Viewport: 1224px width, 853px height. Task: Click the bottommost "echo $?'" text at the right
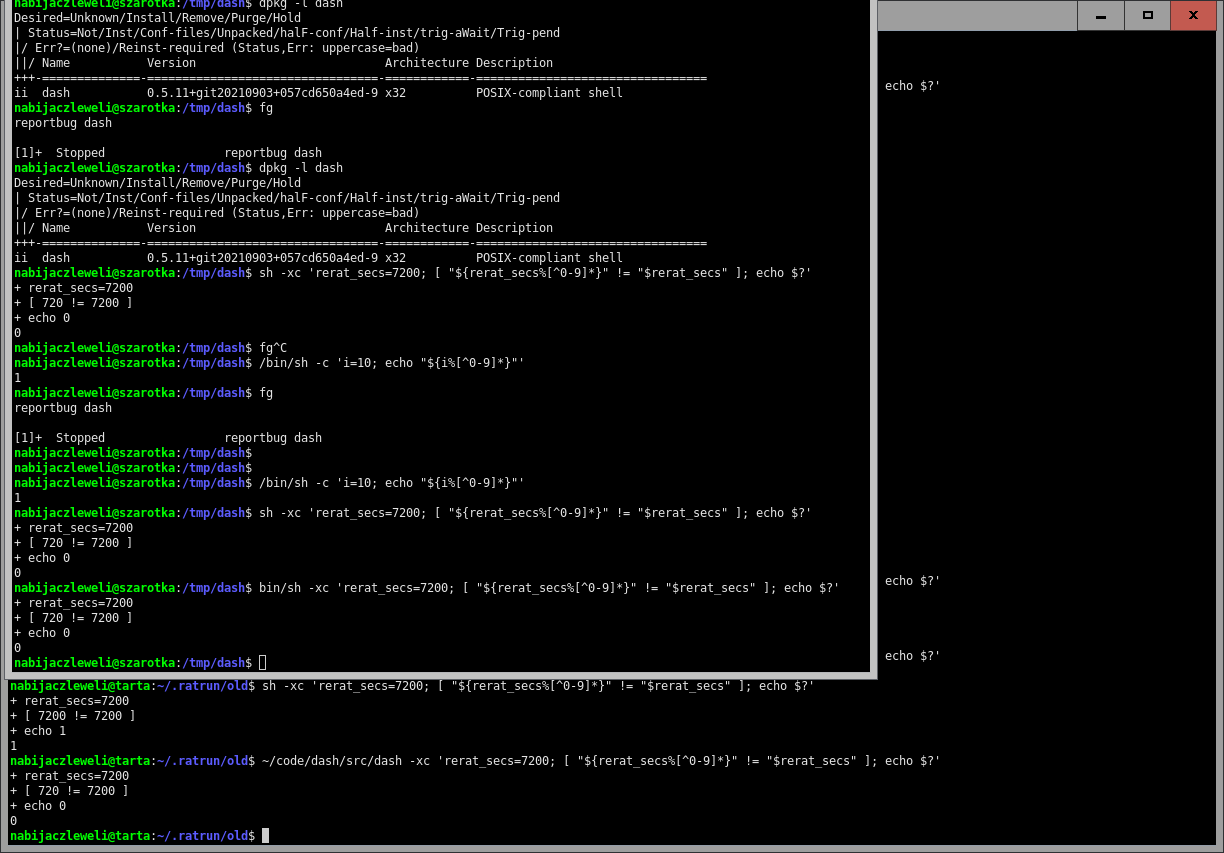(912, 656)
